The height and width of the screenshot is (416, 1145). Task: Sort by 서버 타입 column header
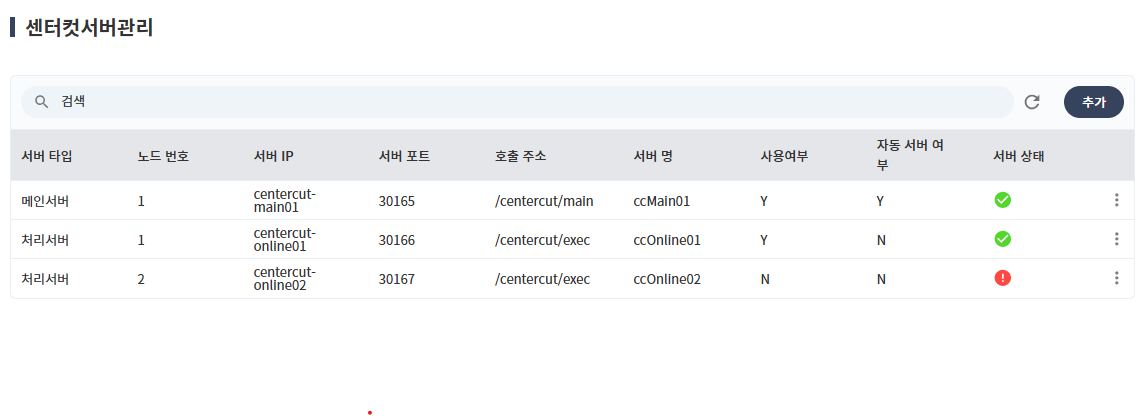[x=47, y=156]
